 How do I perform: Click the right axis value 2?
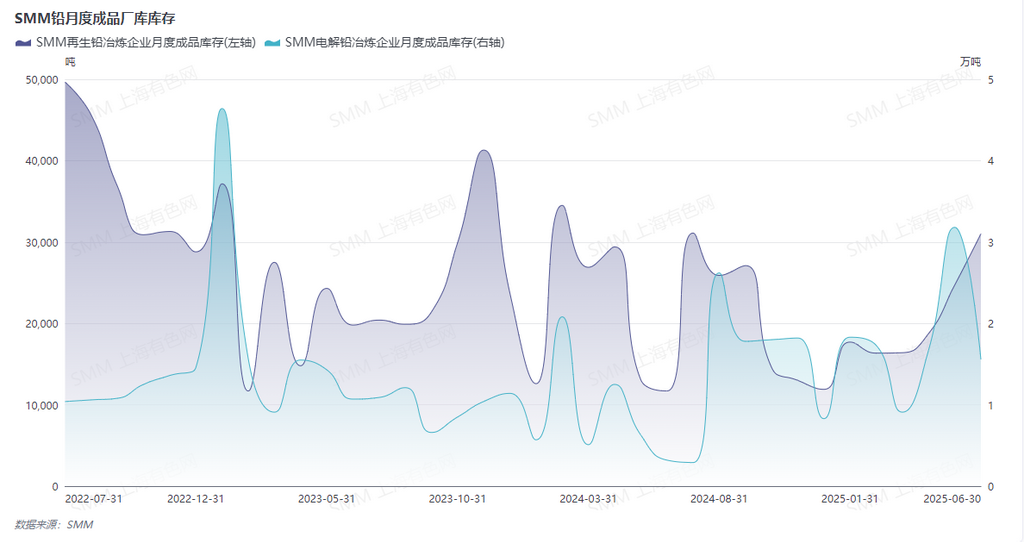pos(991,324)
